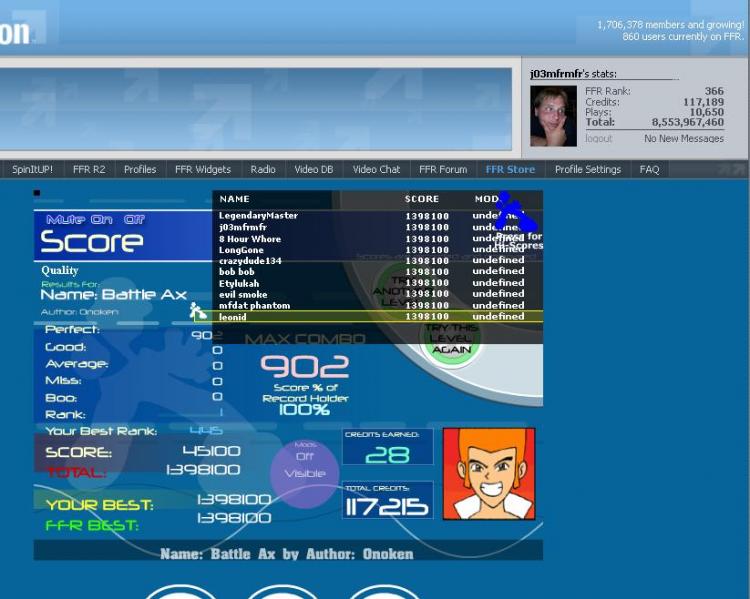This screenshot has height=599, width=750.
Task: Go to the FFR Forum
Action: (443, 169)
